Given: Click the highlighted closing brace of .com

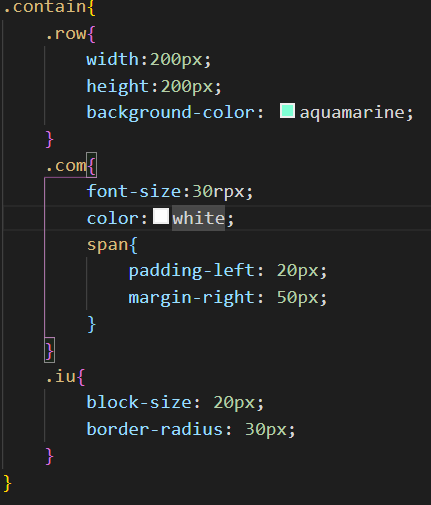Looking at the screenshot, I should coord(49,350).
